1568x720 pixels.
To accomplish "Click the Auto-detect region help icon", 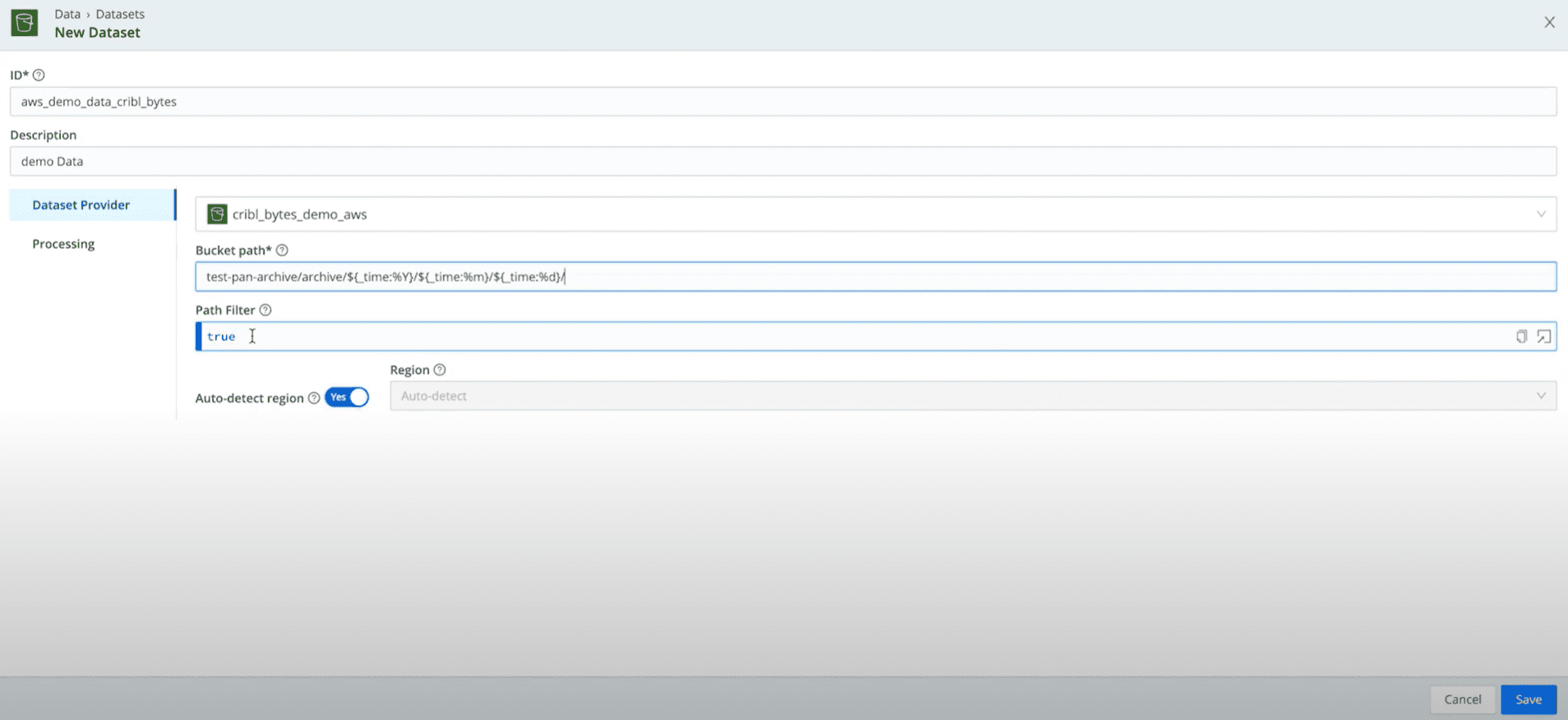I will tap(314, 398).
